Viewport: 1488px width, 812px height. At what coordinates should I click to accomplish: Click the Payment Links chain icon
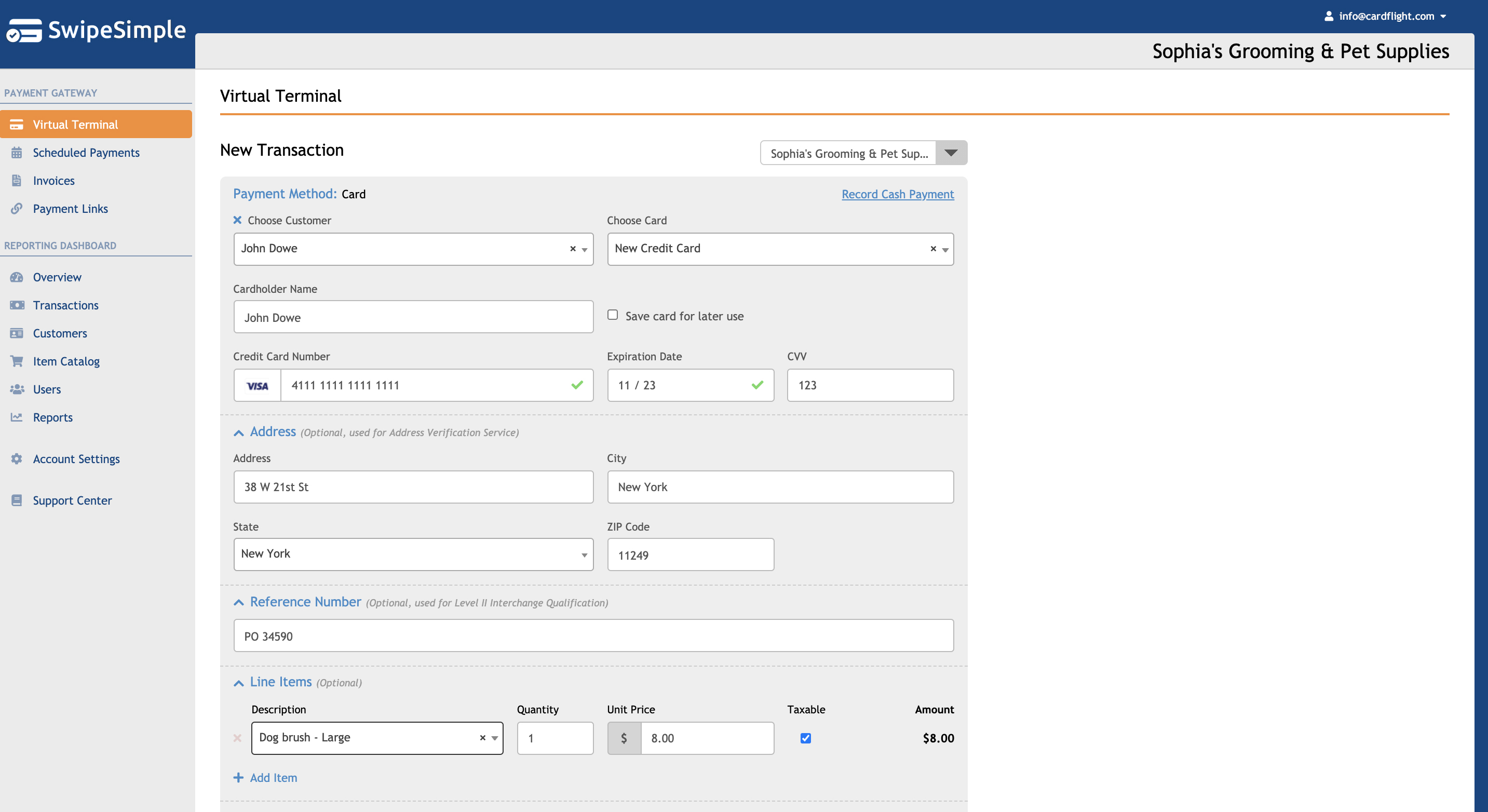(16, 209)
